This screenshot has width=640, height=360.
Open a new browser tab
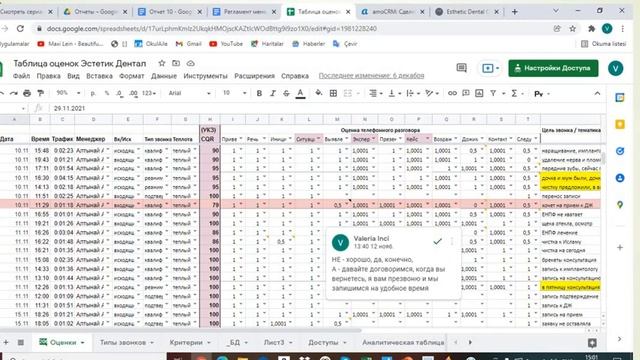point(514,12)
